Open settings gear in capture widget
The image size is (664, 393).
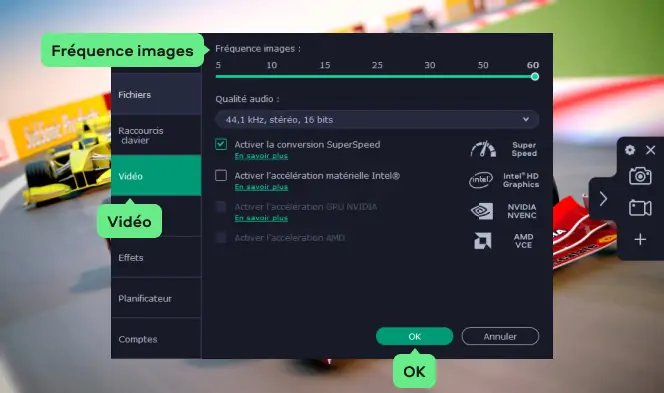pyautogui.click(x=630, y=149)
